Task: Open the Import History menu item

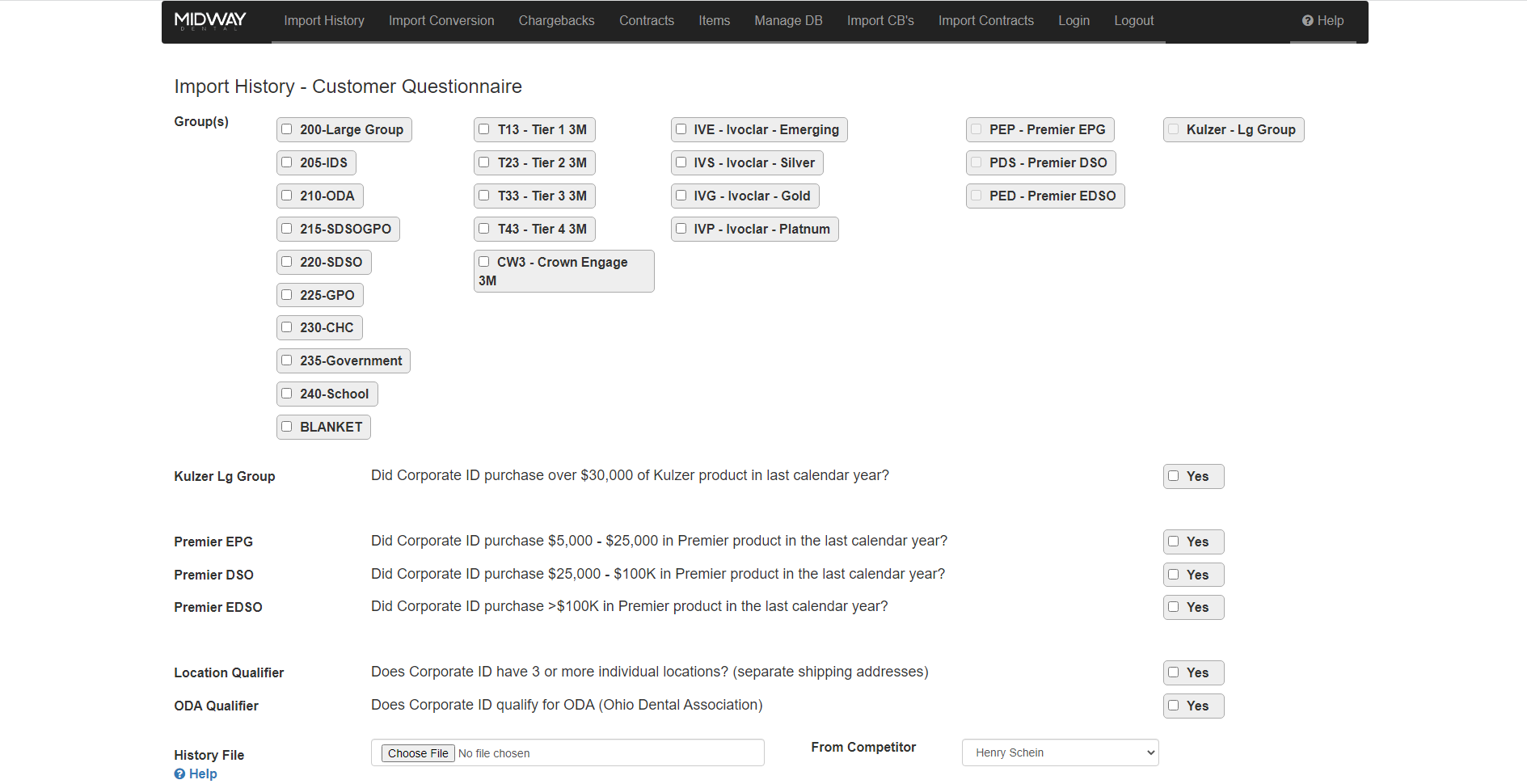Action: [x=323, y=21]
